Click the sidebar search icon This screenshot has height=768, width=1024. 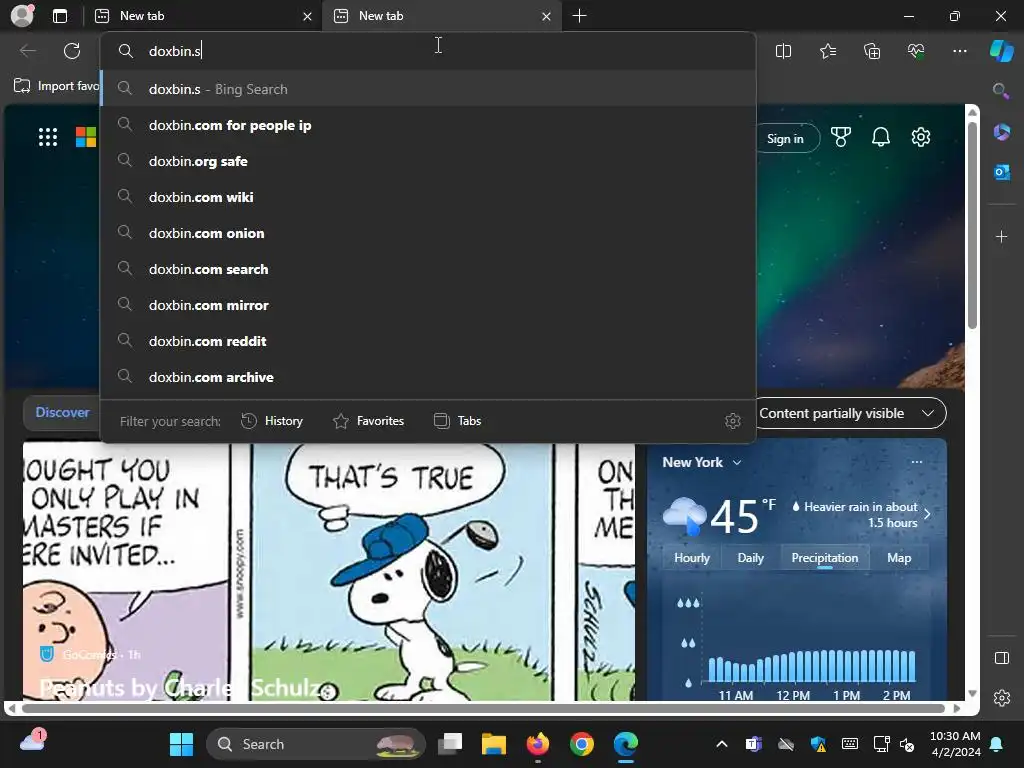(x=1001, y=91)
